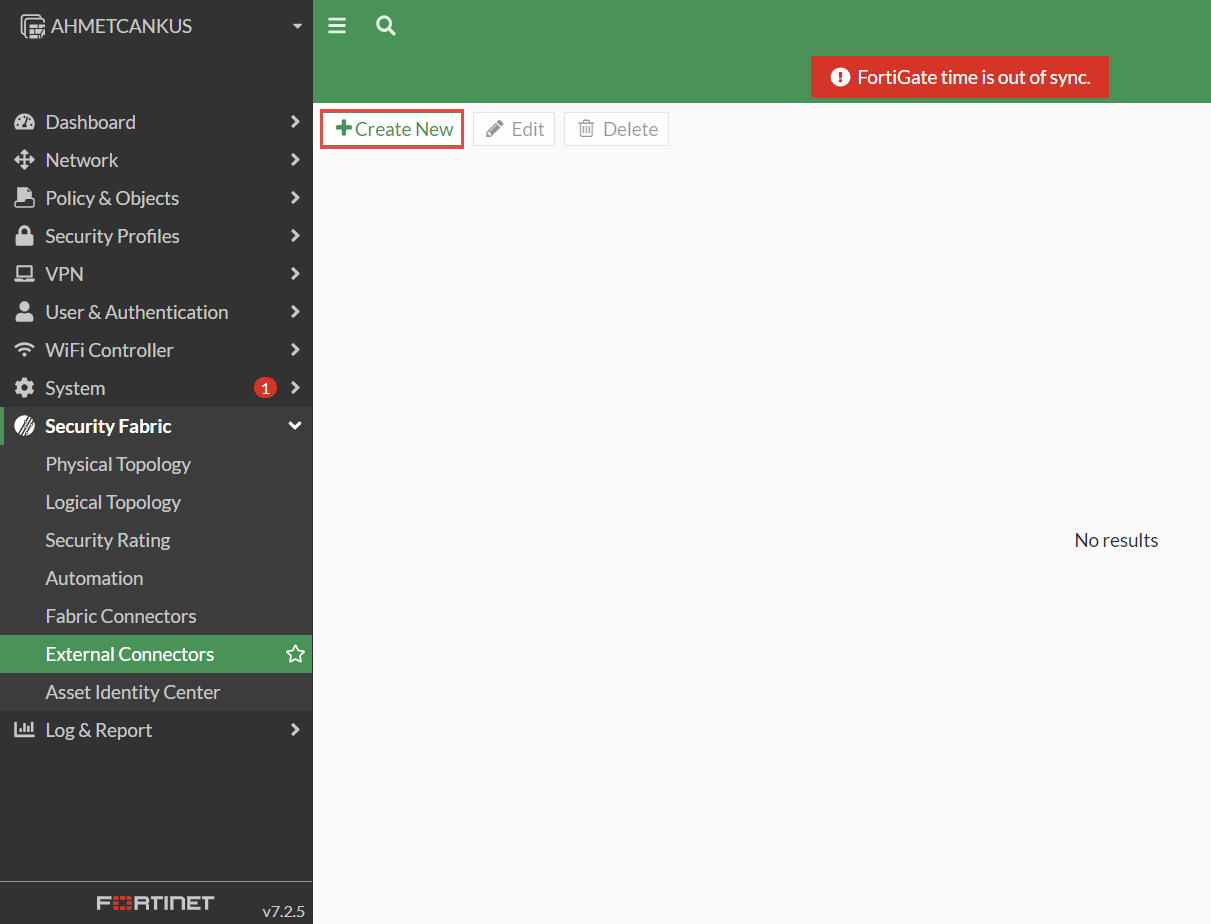Image resolution: width=1211 pixels, height=924 pixels.
Task: Open the Dashboard menu label
Action: (90, 122)
